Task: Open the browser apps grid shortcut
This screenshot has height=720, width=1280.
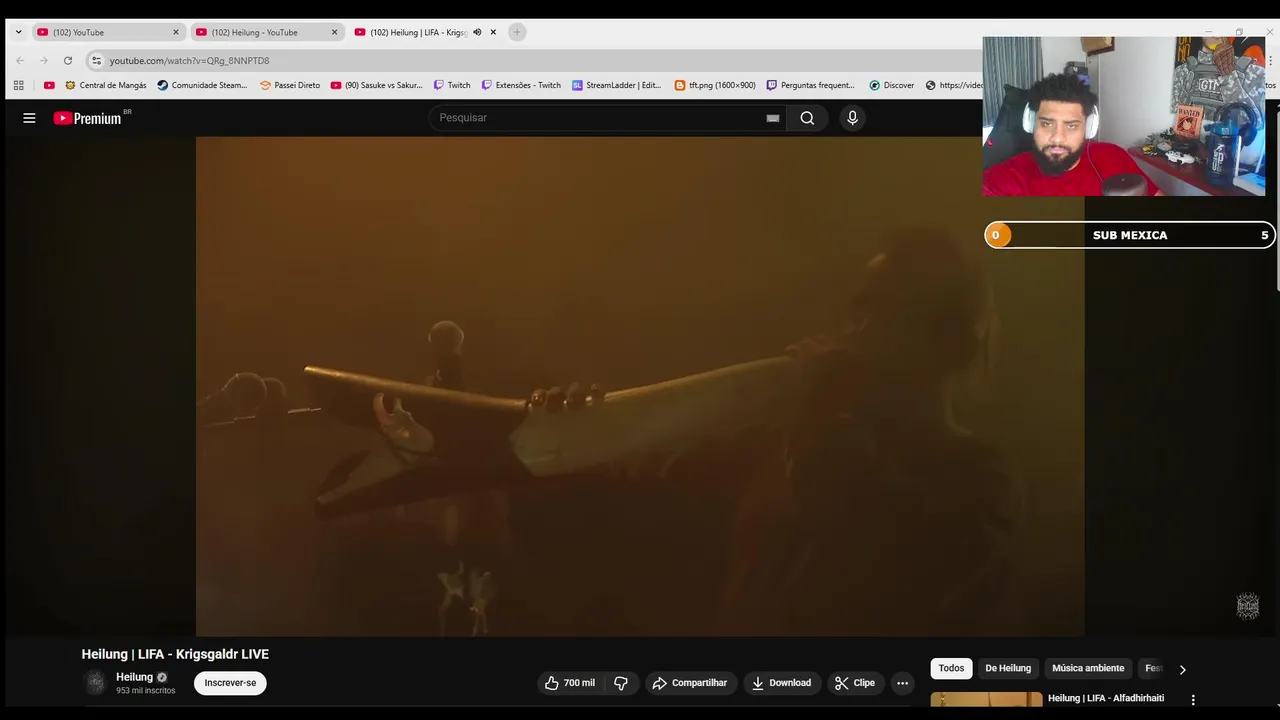Action: tap(19, 85)
